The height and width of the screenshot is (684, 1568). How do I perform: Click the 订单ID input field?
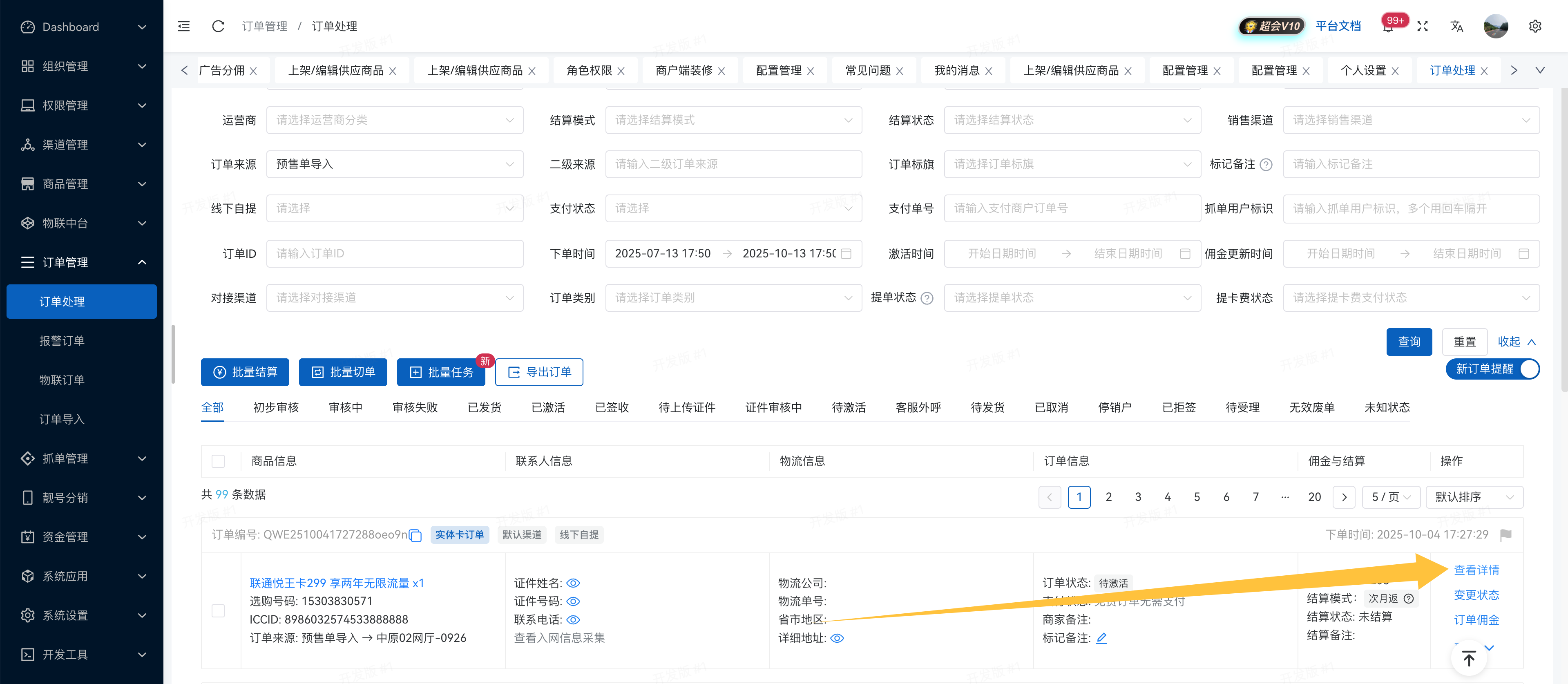(394, 254)
